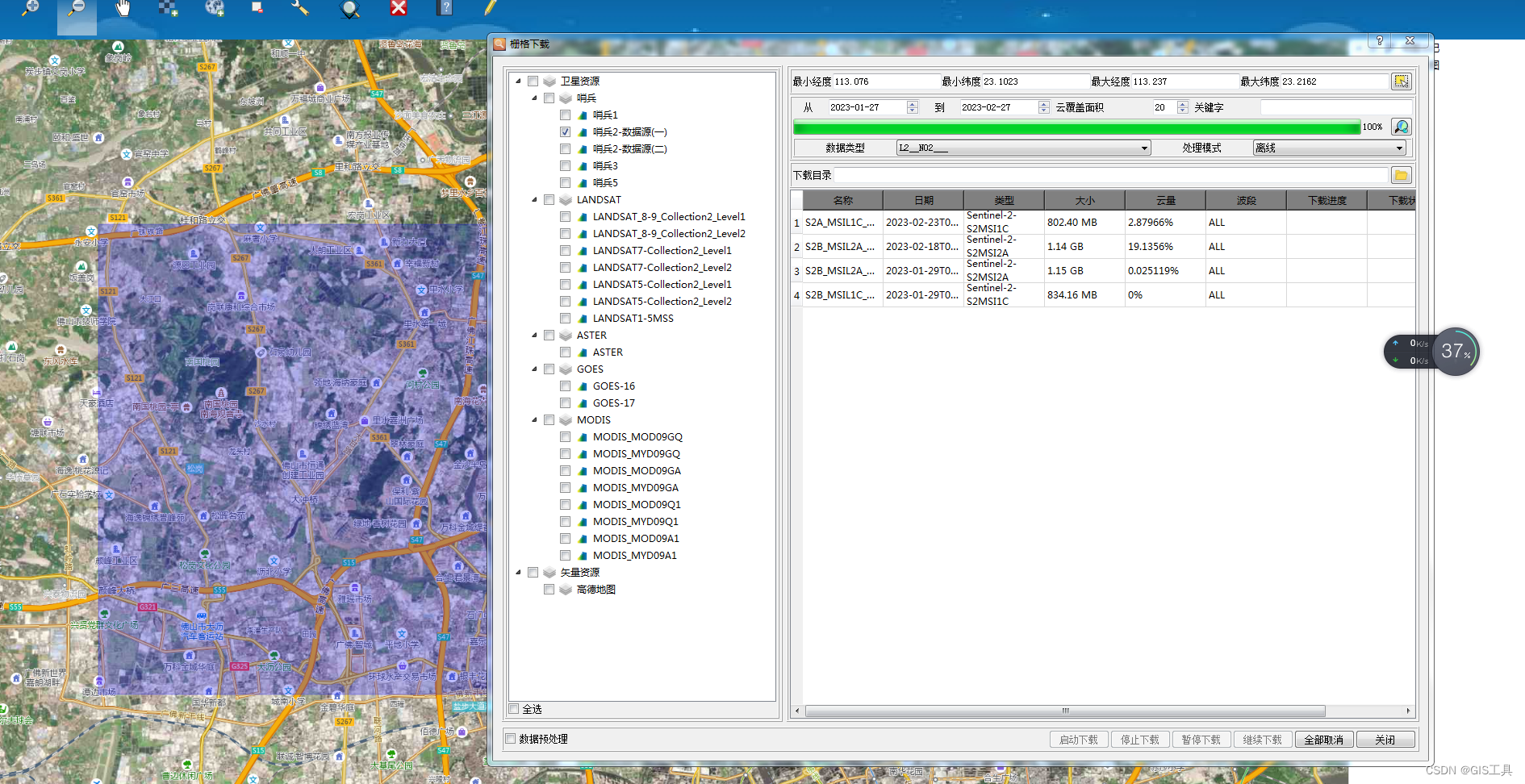Open the 处理模式 dropdown

pyautogui.click(x=1329, y=148)
